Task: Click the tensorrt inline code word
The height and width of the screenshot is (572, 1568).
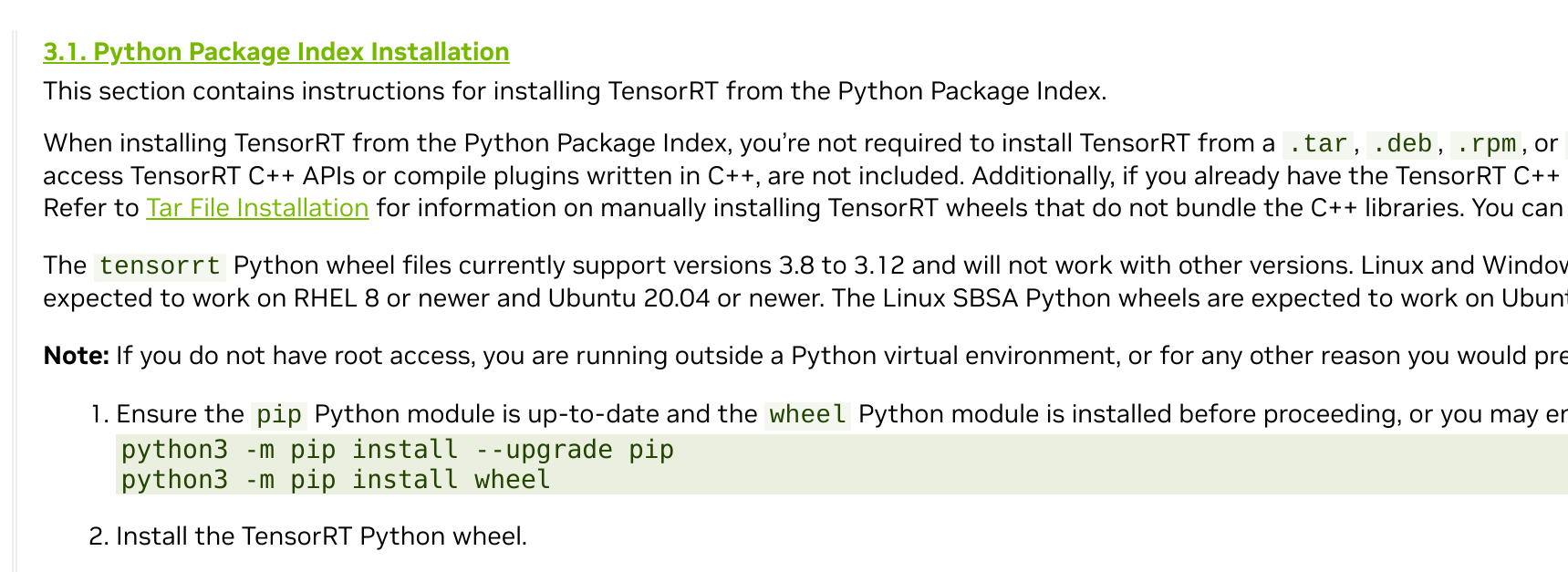Action: click(x=160, y=265)
